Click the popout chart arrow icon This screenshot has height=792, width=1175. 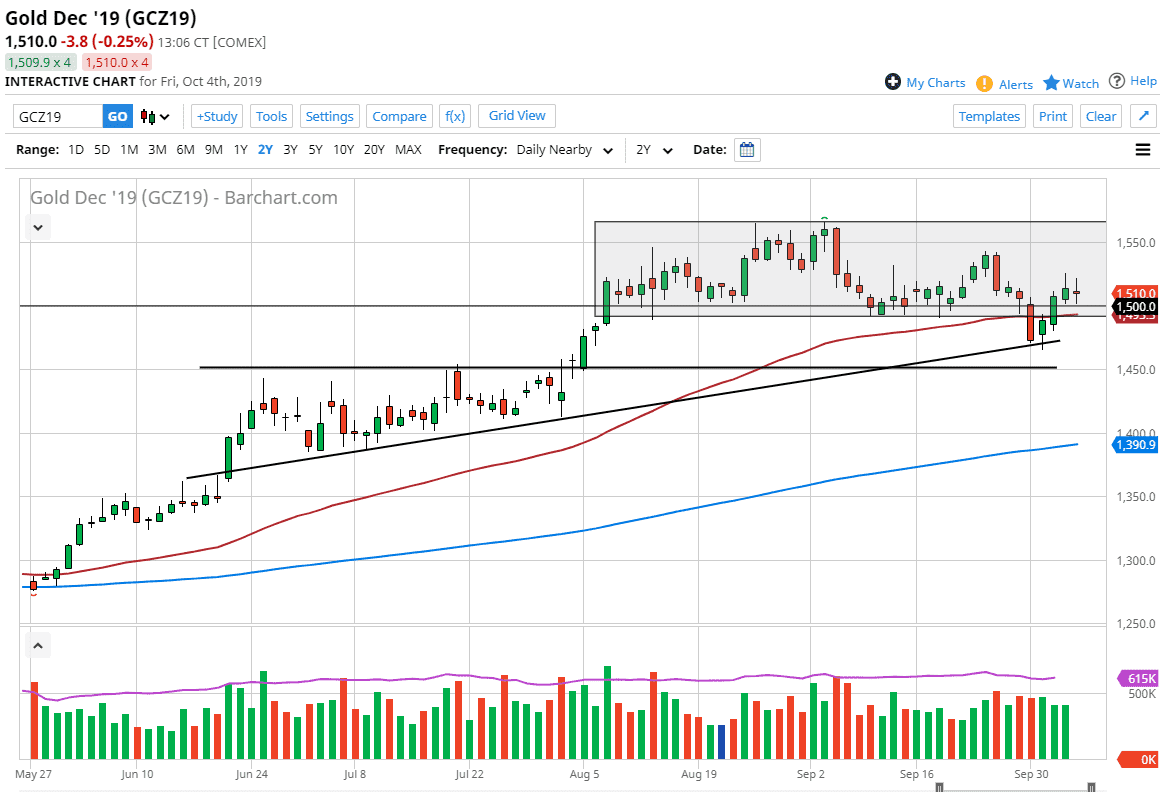pyautogui.click(x=1143, y=116)
